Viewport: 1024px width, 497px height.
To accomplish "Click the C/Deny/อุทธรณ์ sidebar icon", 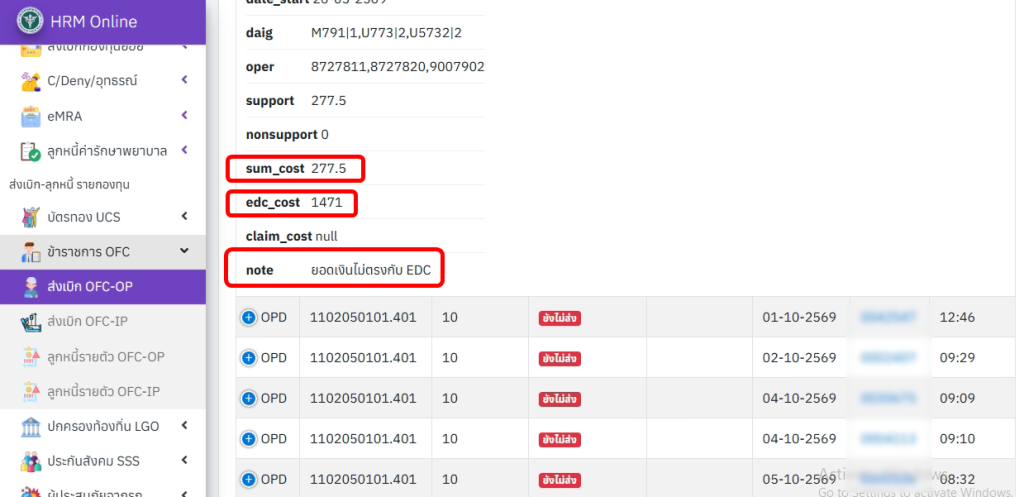I will point(31,81).
